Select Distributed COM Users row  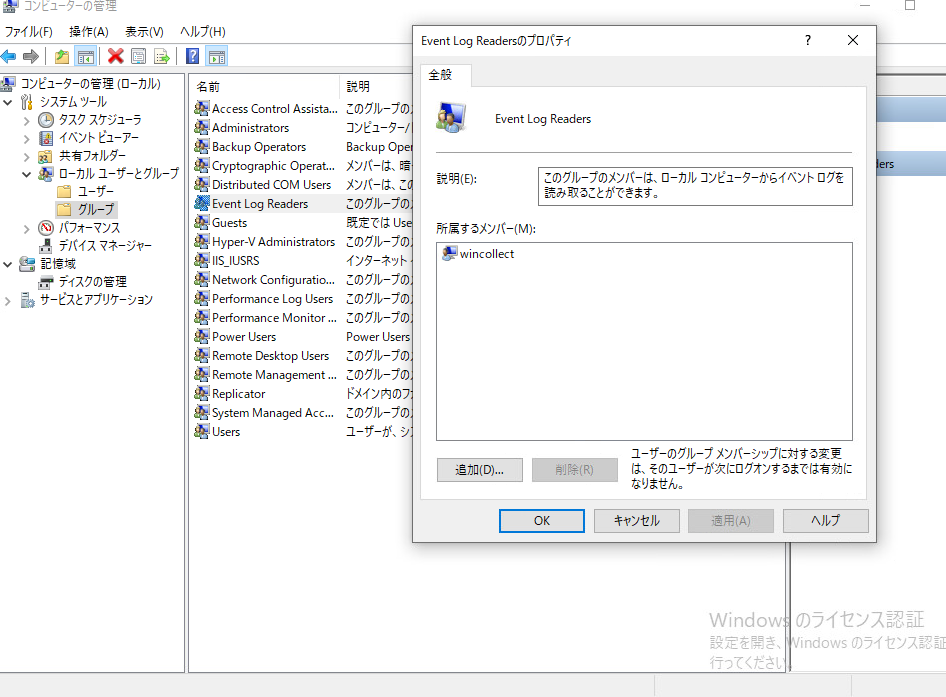pos(302,185)
